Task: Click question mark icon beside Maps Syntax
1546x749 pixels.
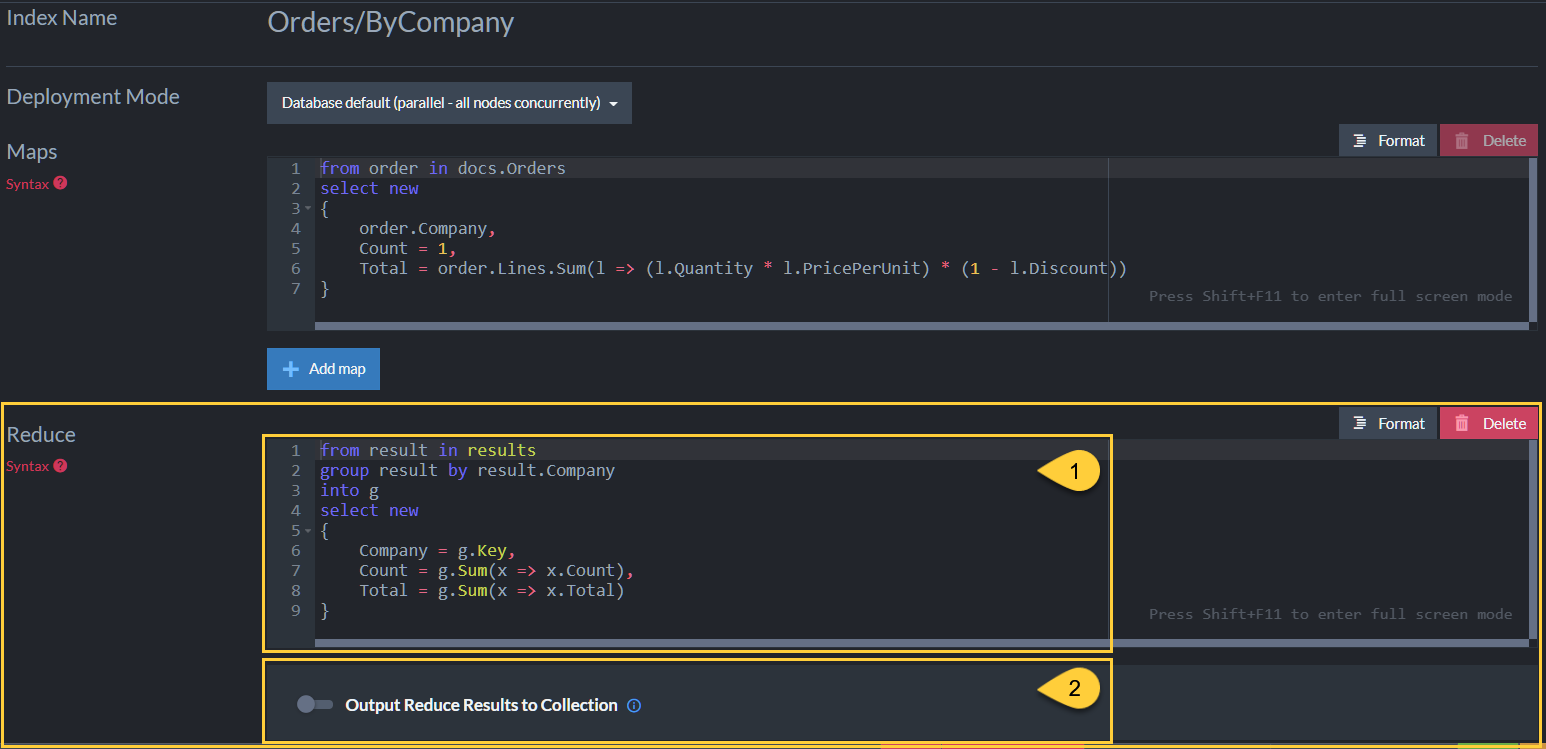Action: 60,183
